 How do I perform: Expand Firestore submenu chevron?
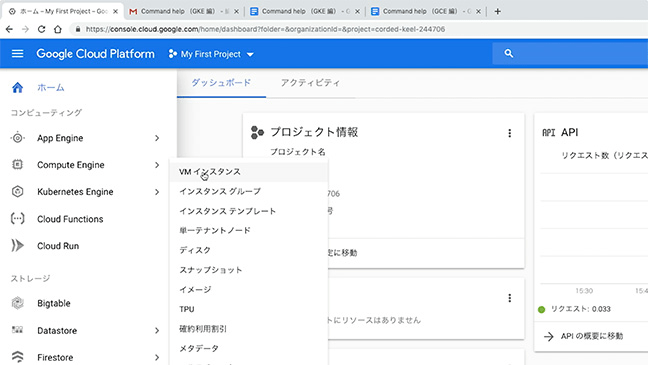[157, 358]
